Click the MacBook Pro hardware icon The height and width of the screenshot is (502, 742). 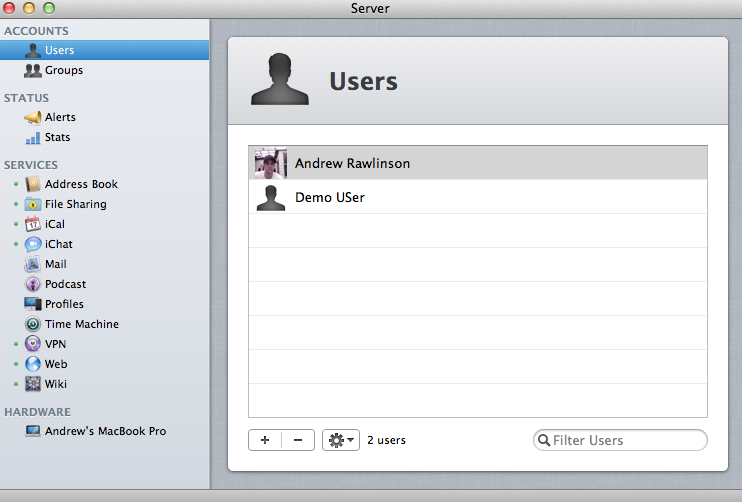[x=33, y=431]
